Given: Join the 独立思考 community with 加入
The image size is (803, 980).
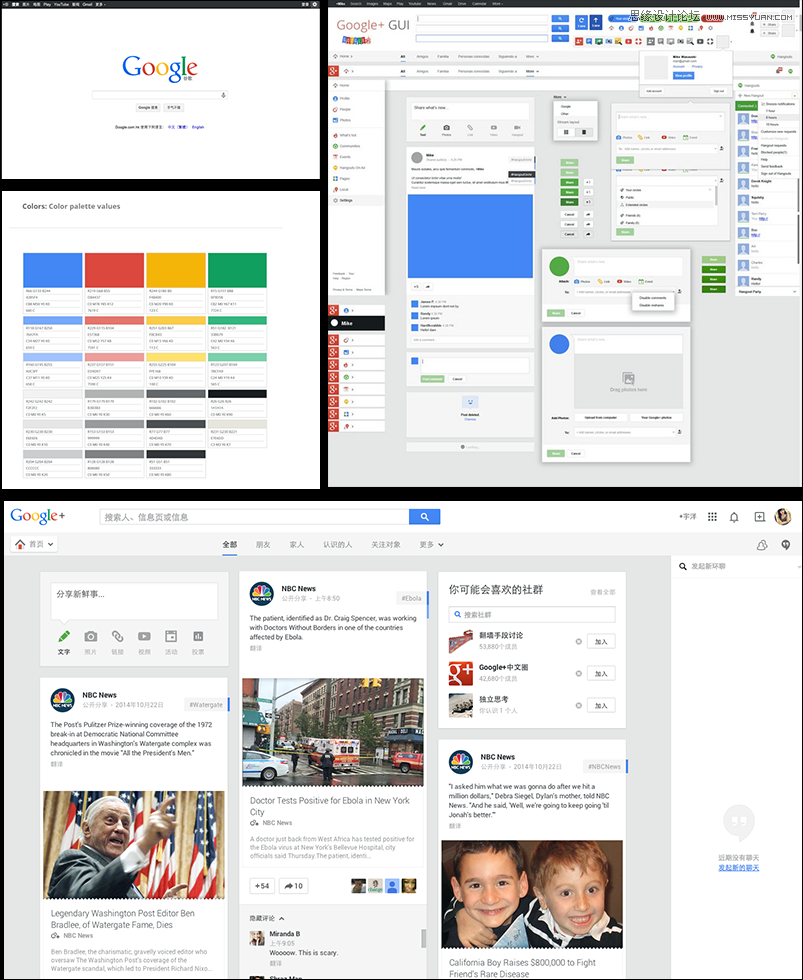Looking at the screenshot, I should tap(601, 705).
